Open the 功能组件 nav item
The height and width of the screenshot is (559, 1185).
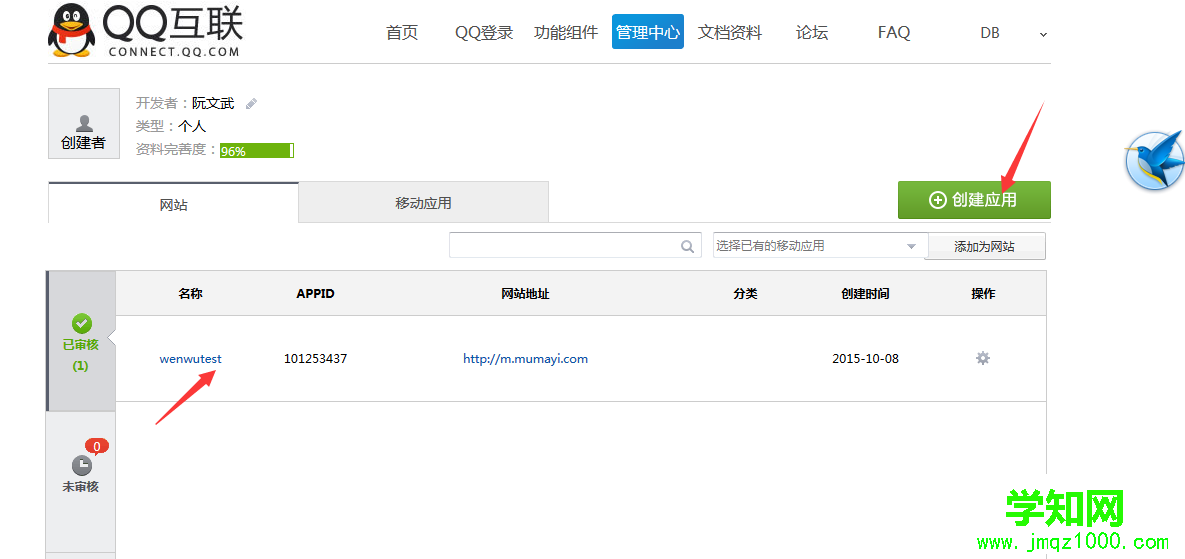(565, 32)
